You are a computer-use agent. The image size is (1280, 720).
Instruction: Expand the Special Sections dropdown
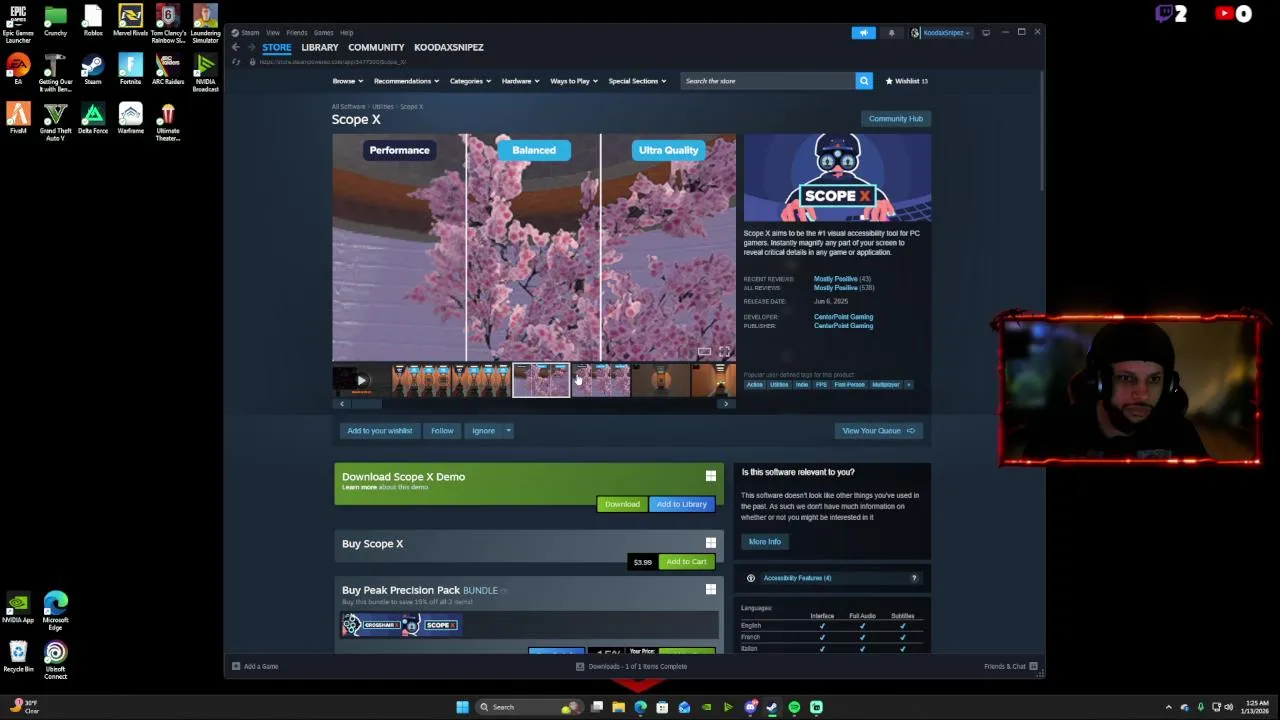point(637,81)
